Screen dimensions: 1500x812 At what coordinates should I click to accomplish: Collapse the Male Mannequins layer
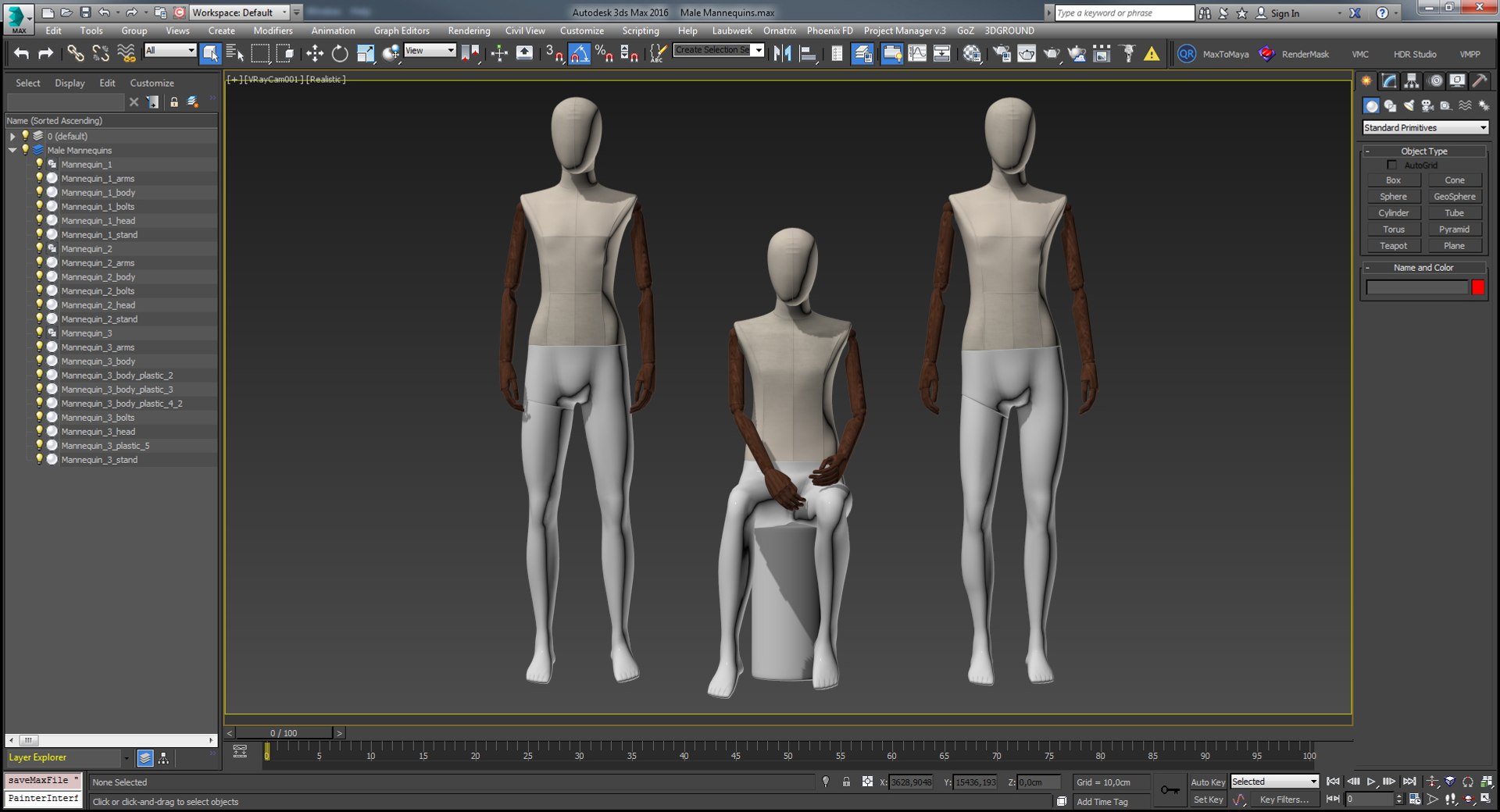12,150
